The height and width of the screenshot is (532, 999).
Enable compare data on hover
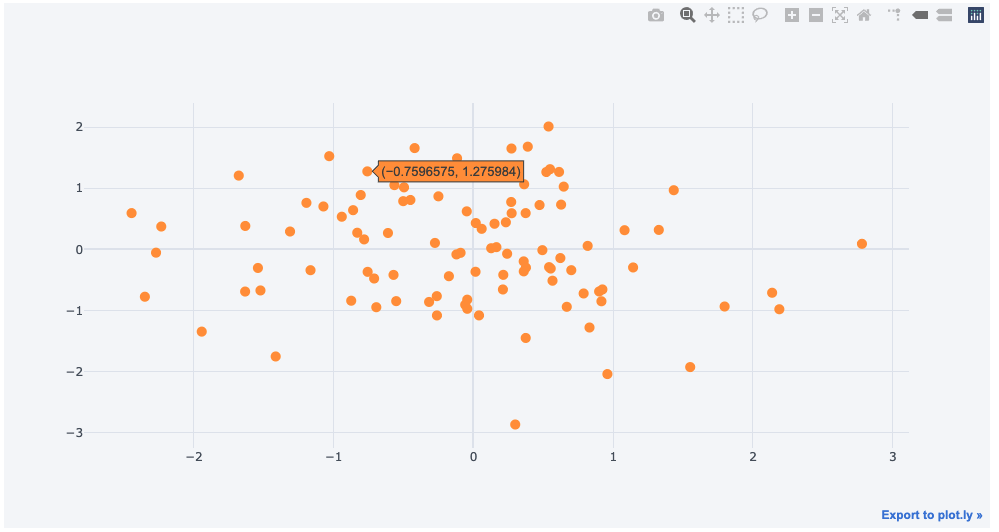click(944, 15)
